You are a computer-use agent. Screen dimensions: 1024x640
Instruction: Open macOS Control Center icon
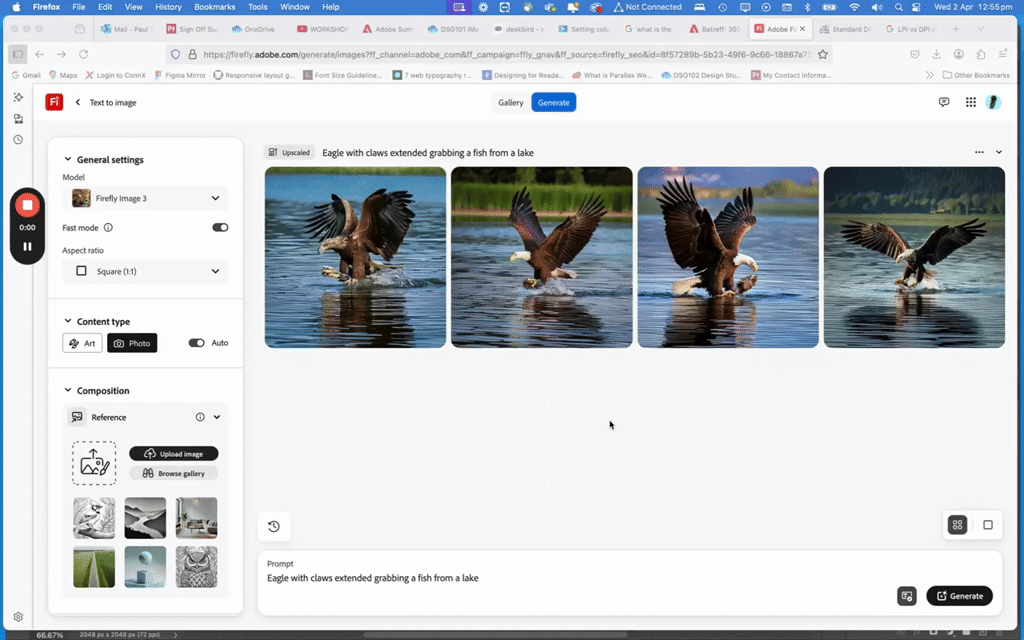coord(916,7)
